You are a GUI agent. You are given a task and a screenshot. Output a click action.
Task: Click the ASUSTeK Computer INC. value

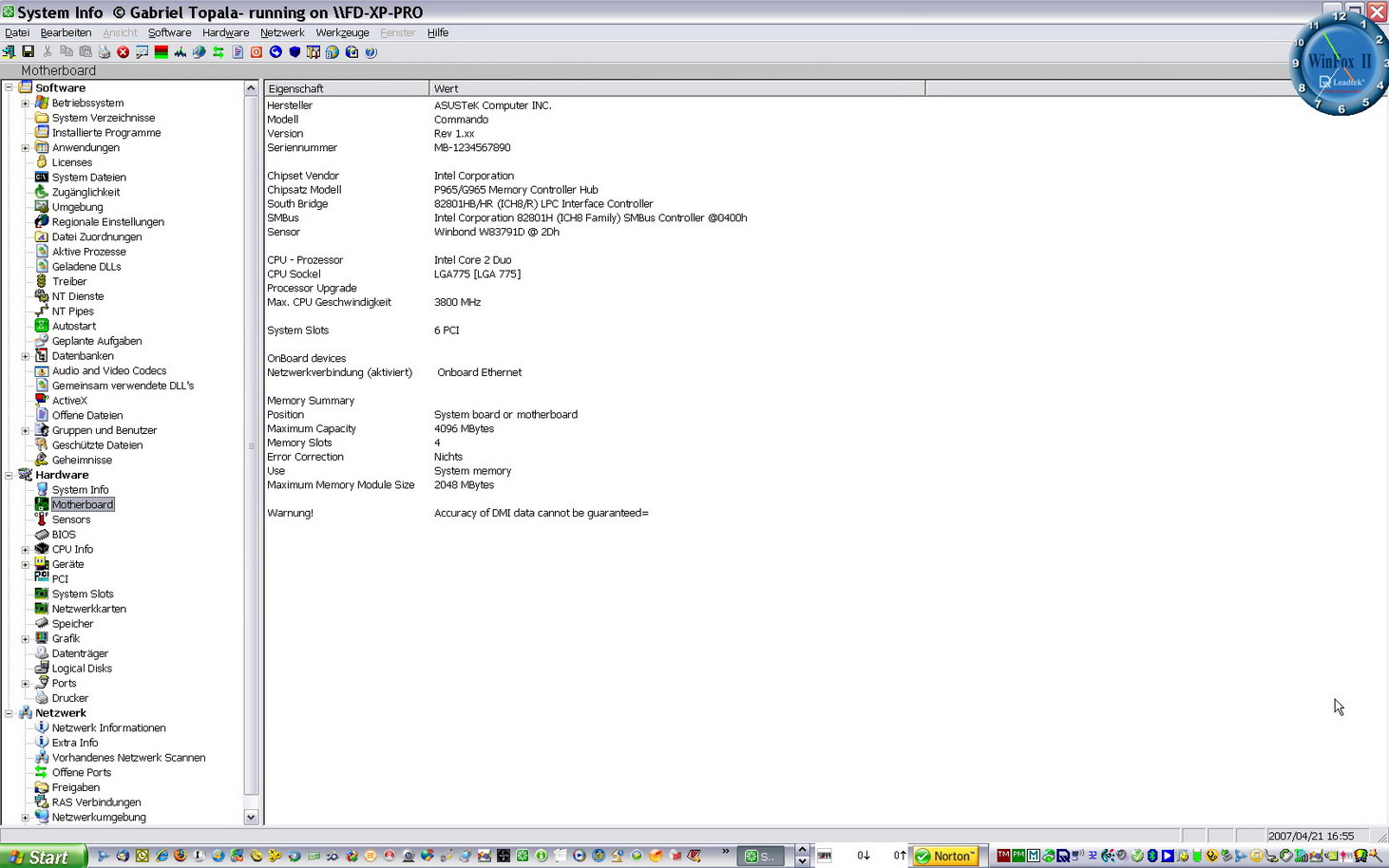coord(492,105)
